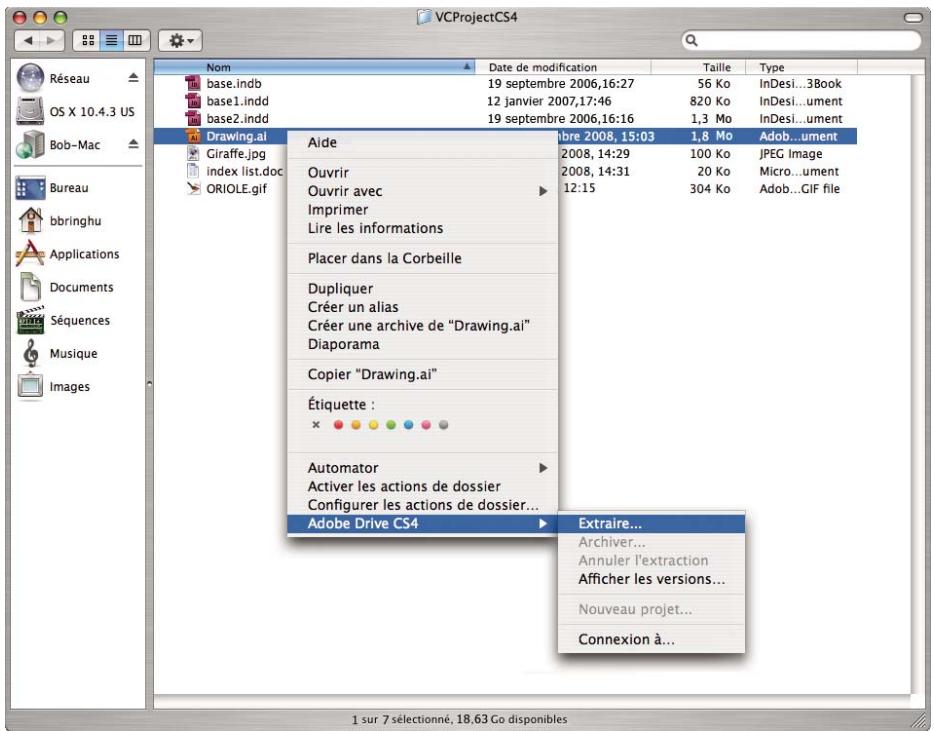Choose Afficher les versions...

coord(652,579)
